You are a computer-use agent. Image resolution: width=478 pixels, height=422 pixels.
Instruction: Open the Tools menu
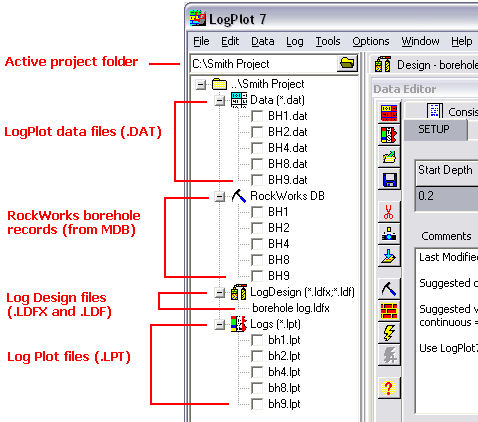pos(328,41)
